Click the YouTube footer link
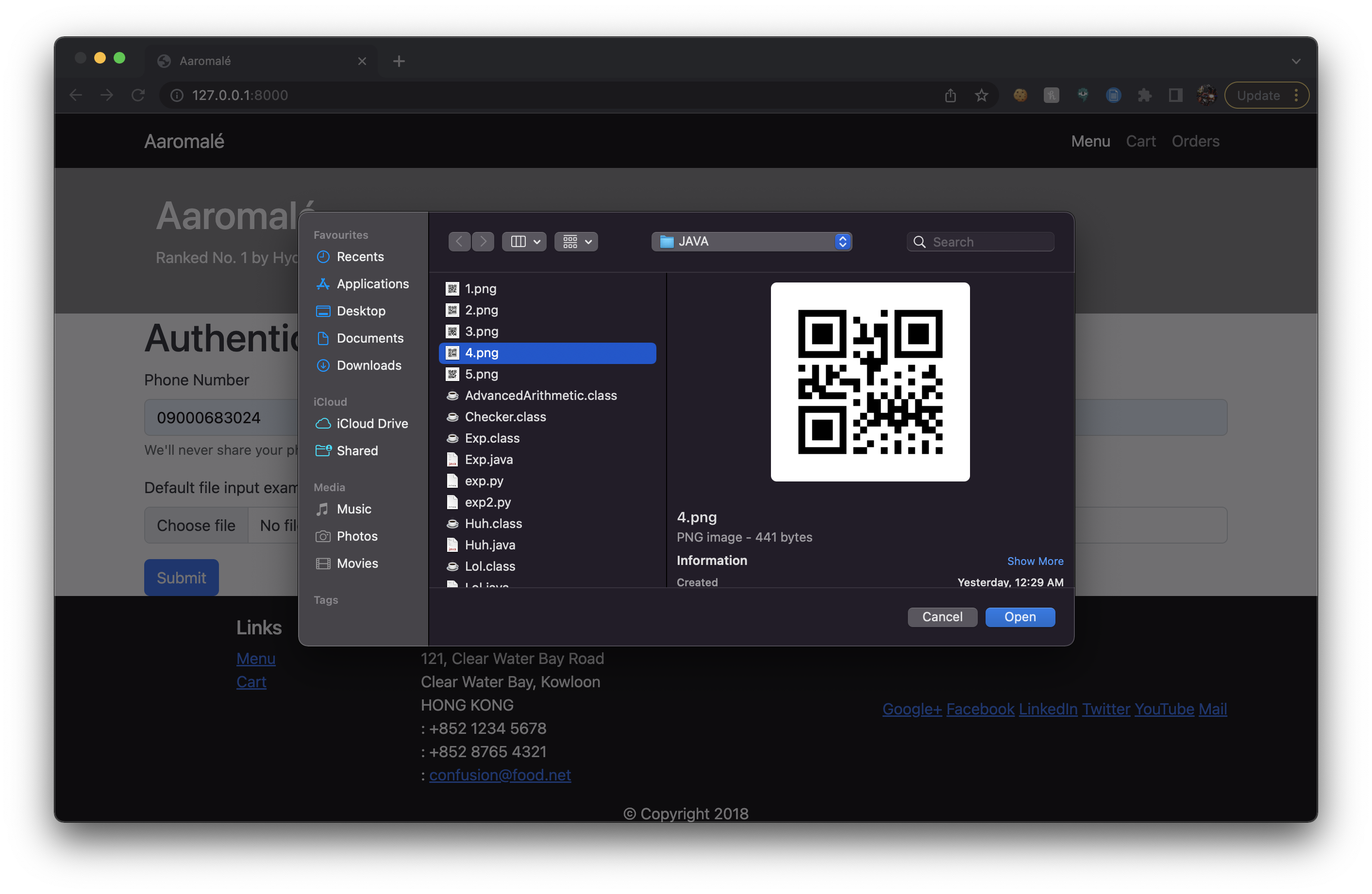The image size is (1372, 894). [1164, 709]
